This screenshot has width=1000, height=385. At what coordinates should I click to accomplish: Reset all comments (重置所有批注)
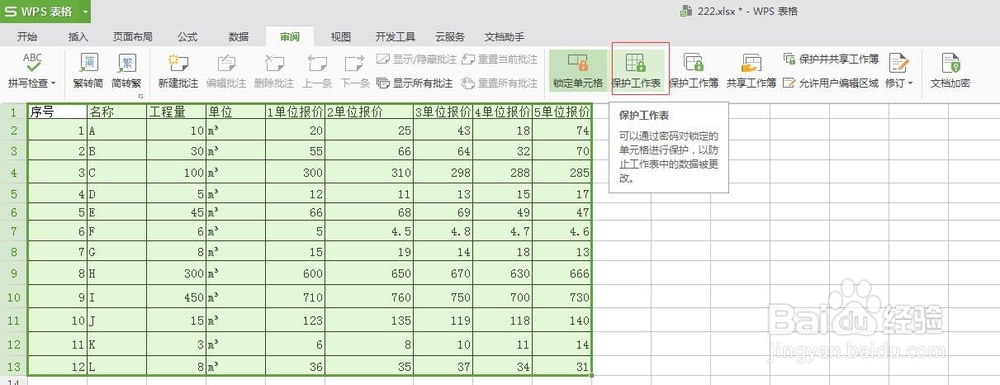pos(499,83)
